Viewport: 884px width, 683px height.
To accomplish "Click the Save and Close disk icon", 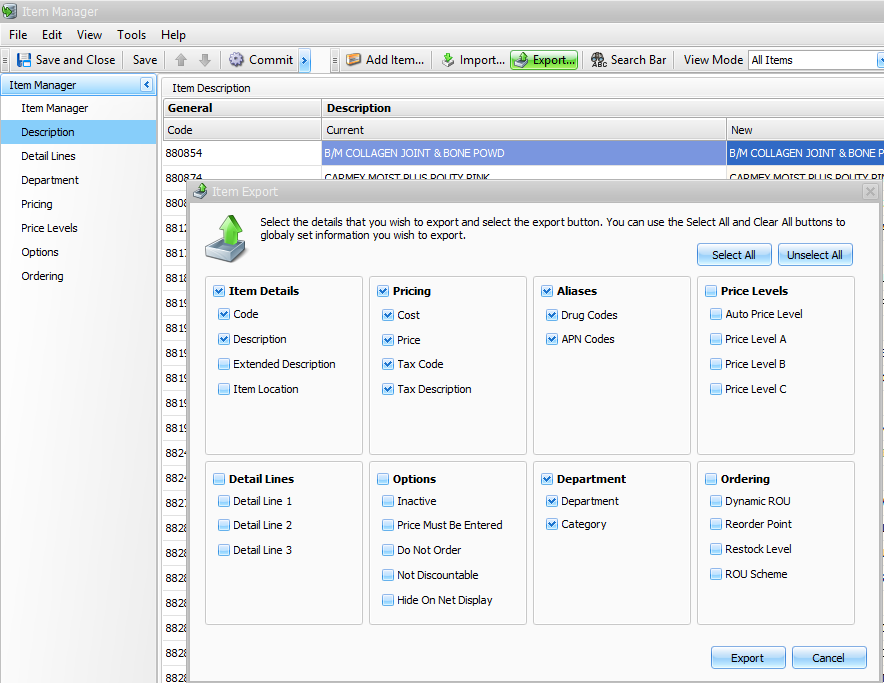I will 24,60.
